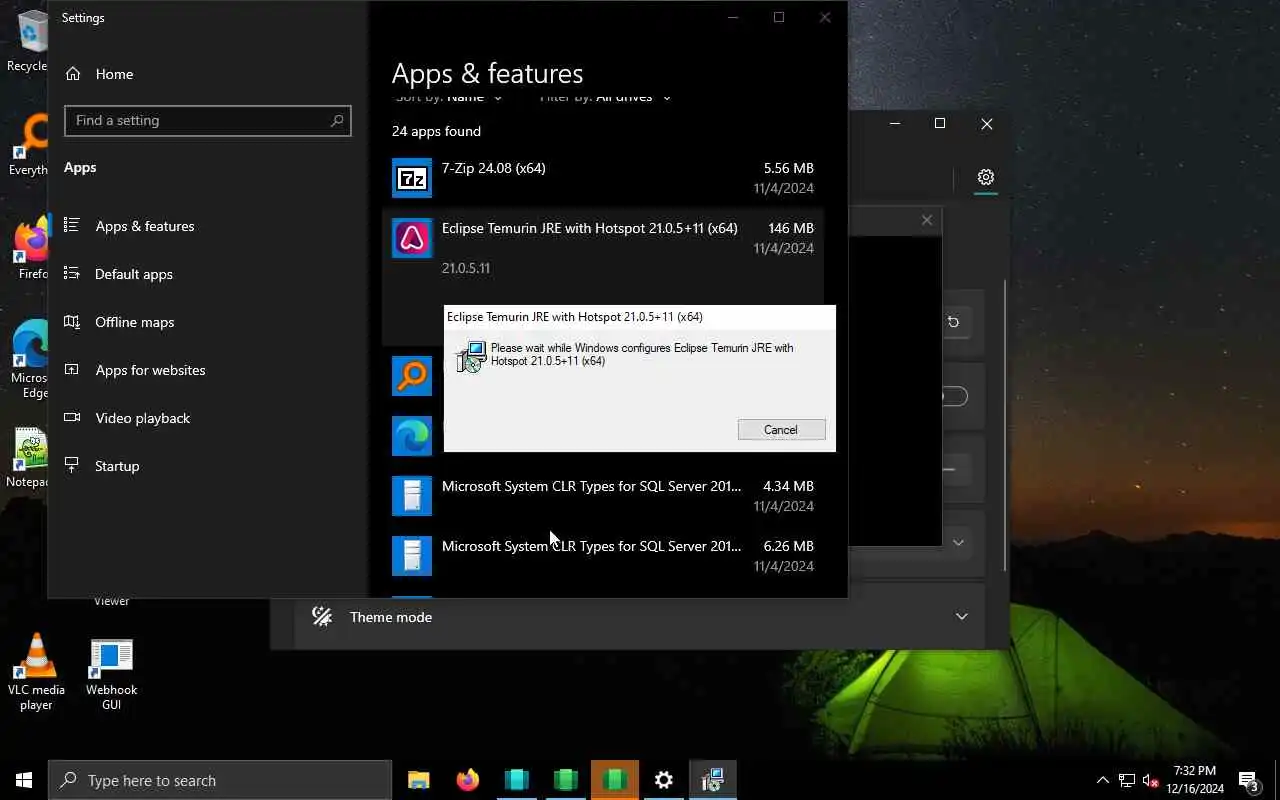
Task: Select the Microsoft Edge desktop shortcut
Action: 30,358
